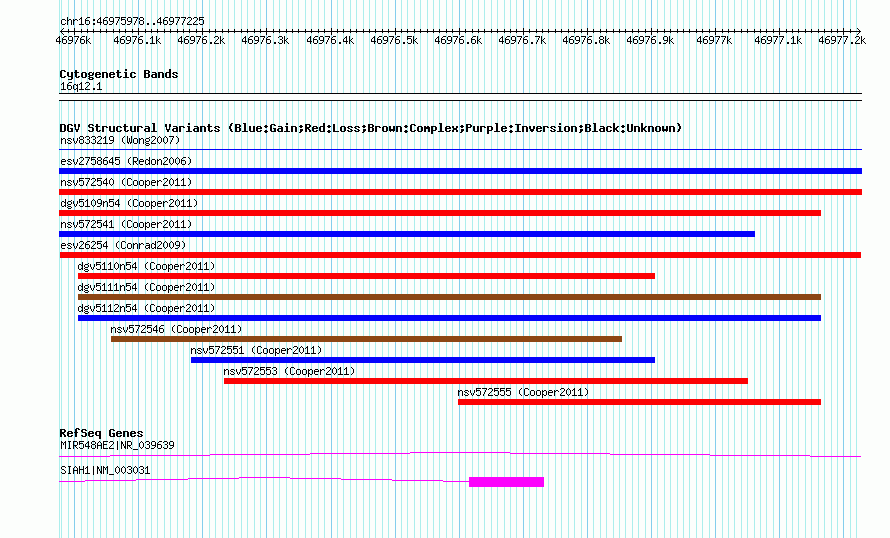Open dgv5110n54 (Cooper2011) variant label
The height and width of the screenshot is (538, 890).
[146, 266]
